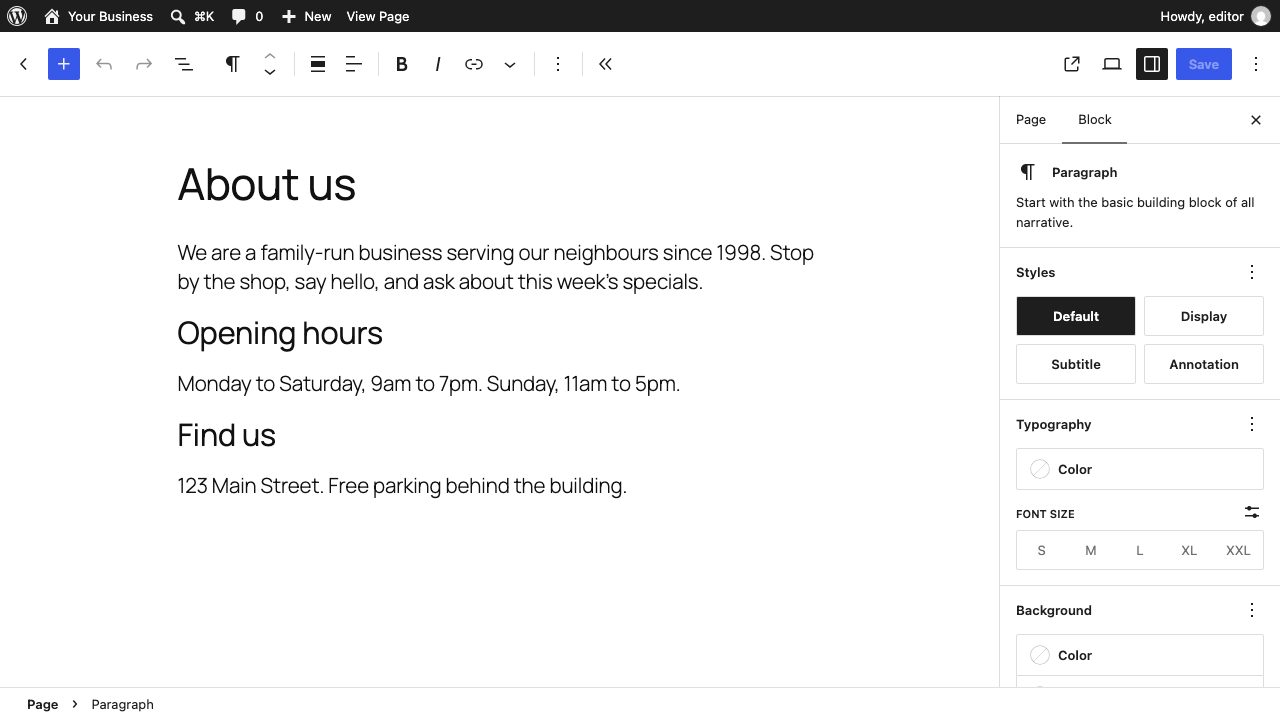Select the Default paragraph style
The image size is (1280, 720).
(1076, 316)
